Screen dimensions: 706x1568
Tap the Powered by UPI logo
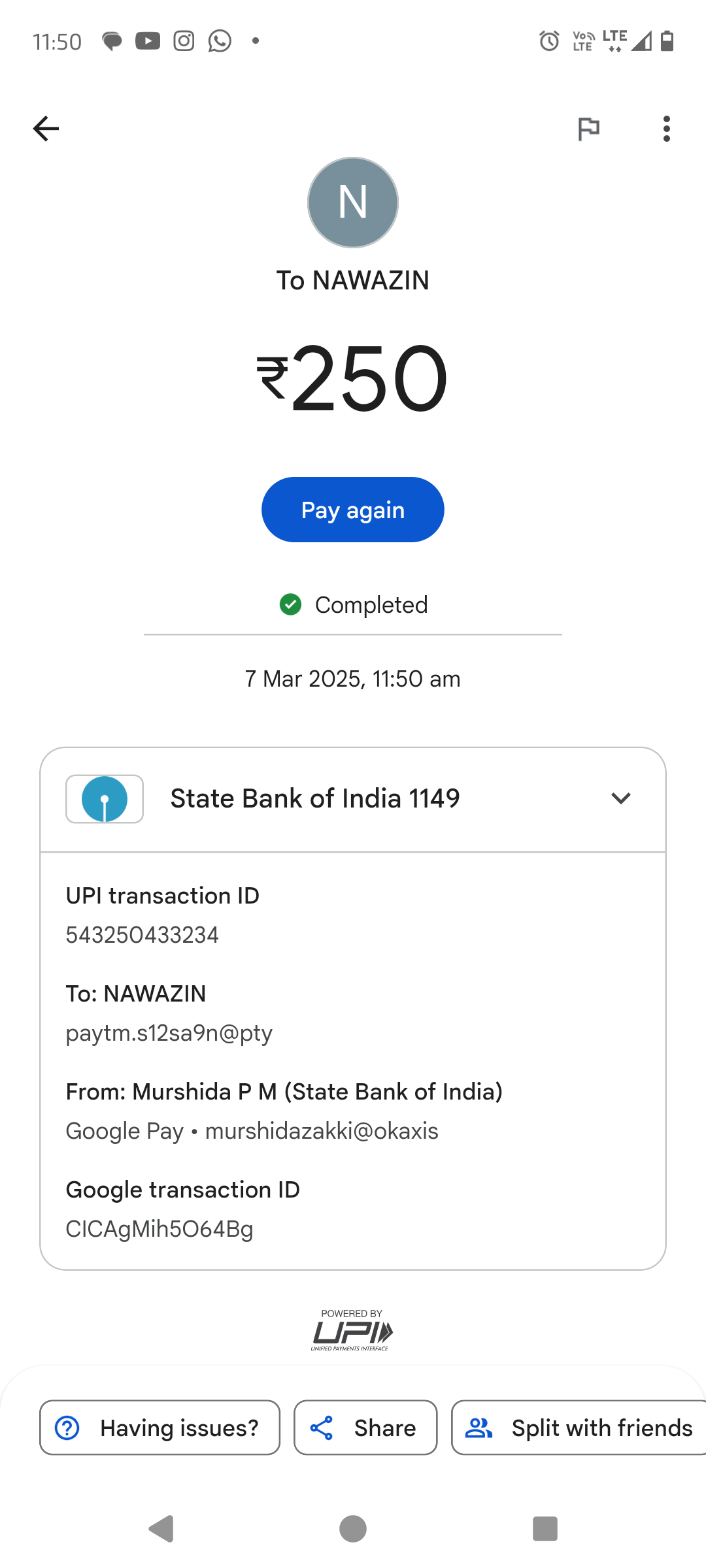click(x=352, y=1330)
